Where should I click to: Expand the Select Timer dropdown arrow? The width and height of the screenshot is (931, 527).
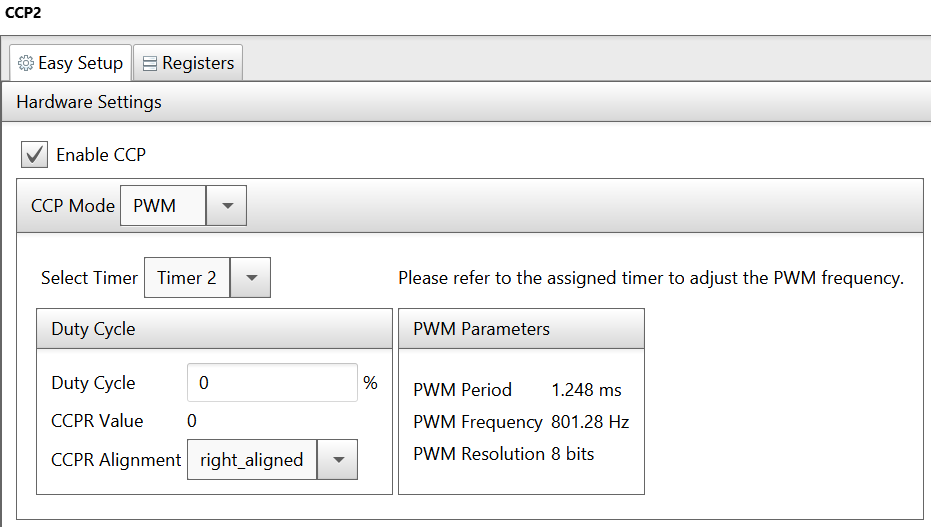(x=251, y=277)
